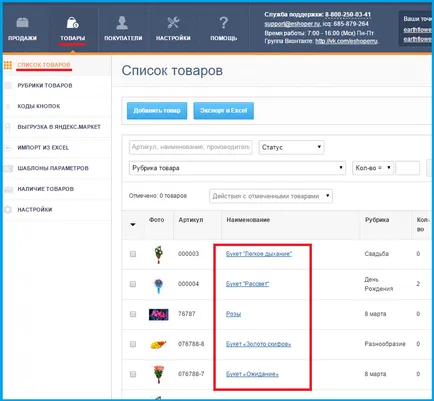Go to Импорт из Excel in sidebar
The image size is (434, 401).
[x=43, y=148]
